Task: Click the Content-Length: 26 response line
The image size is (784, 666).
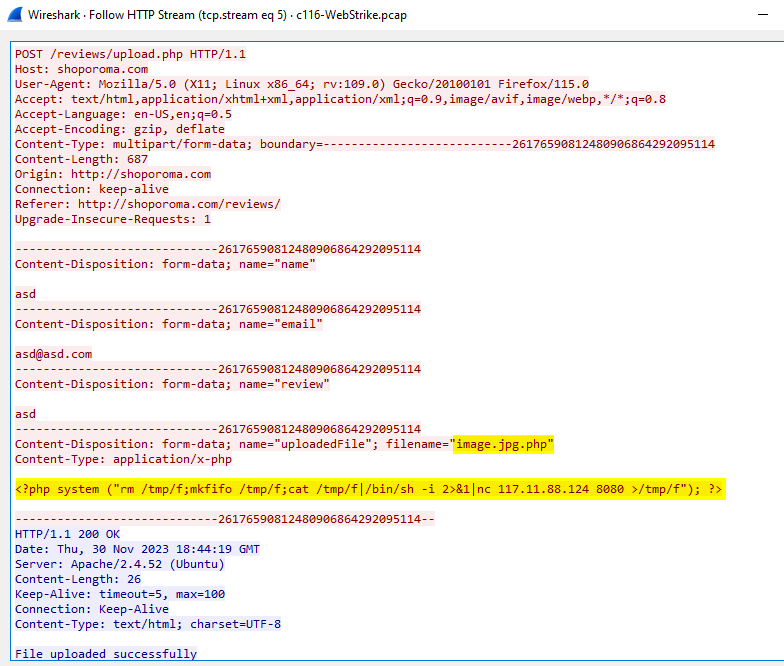Action: tap(78, 579)
